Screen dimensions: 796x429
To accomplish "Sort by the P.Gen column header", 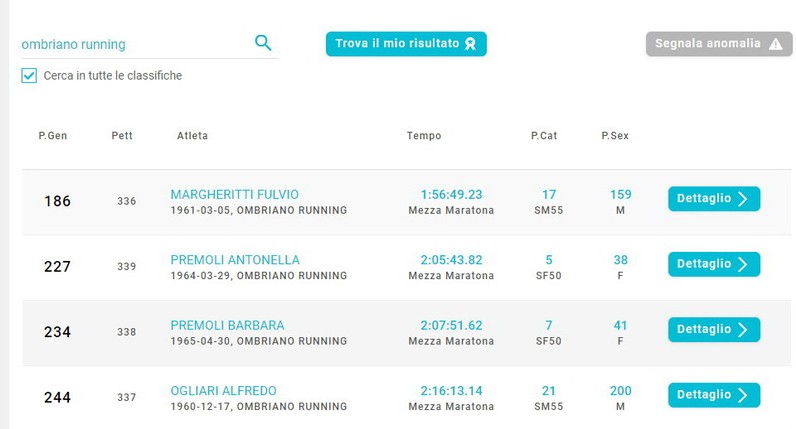I will [53, 136].
